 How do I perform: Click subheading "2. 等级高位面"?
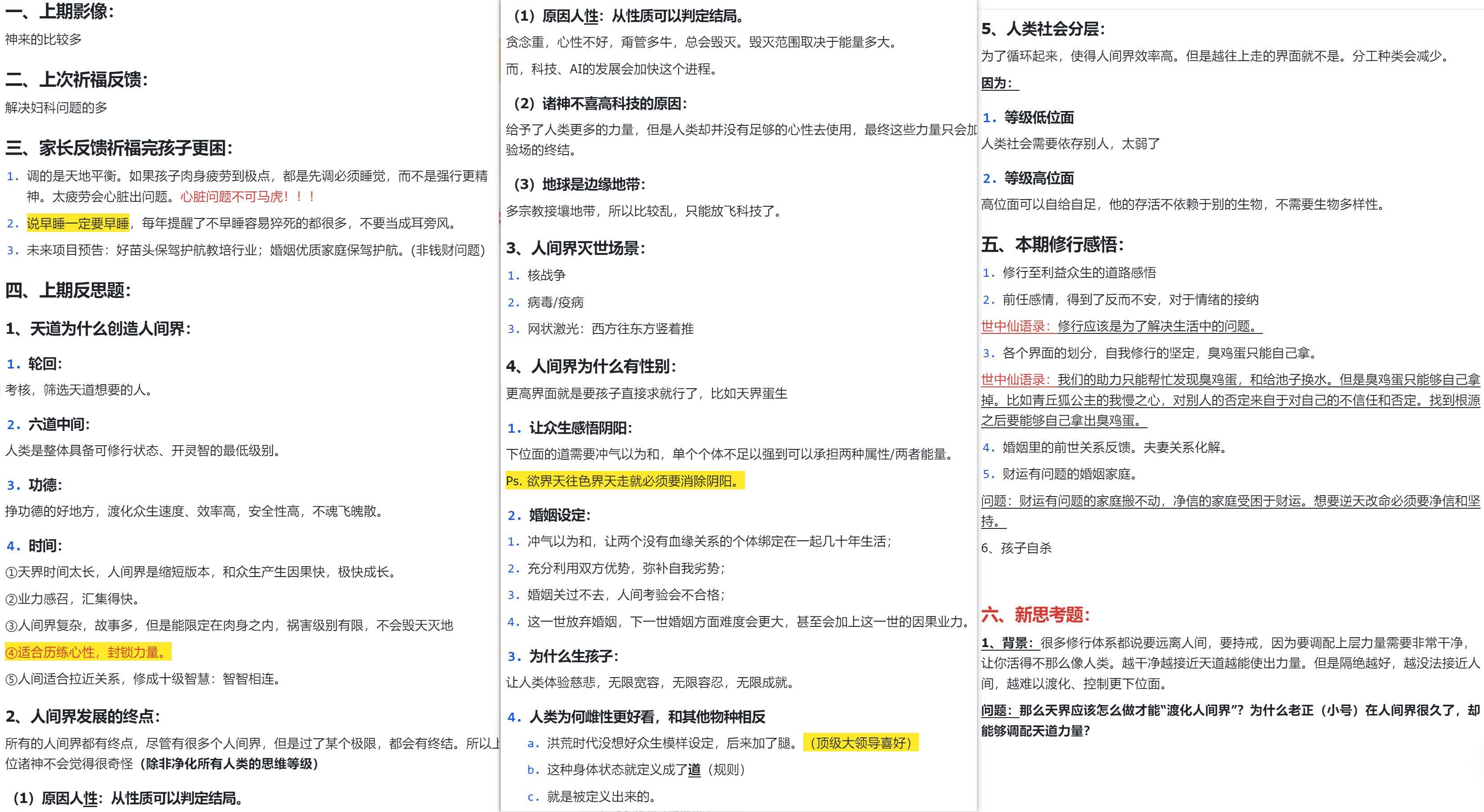click(x=1028, y=178)
